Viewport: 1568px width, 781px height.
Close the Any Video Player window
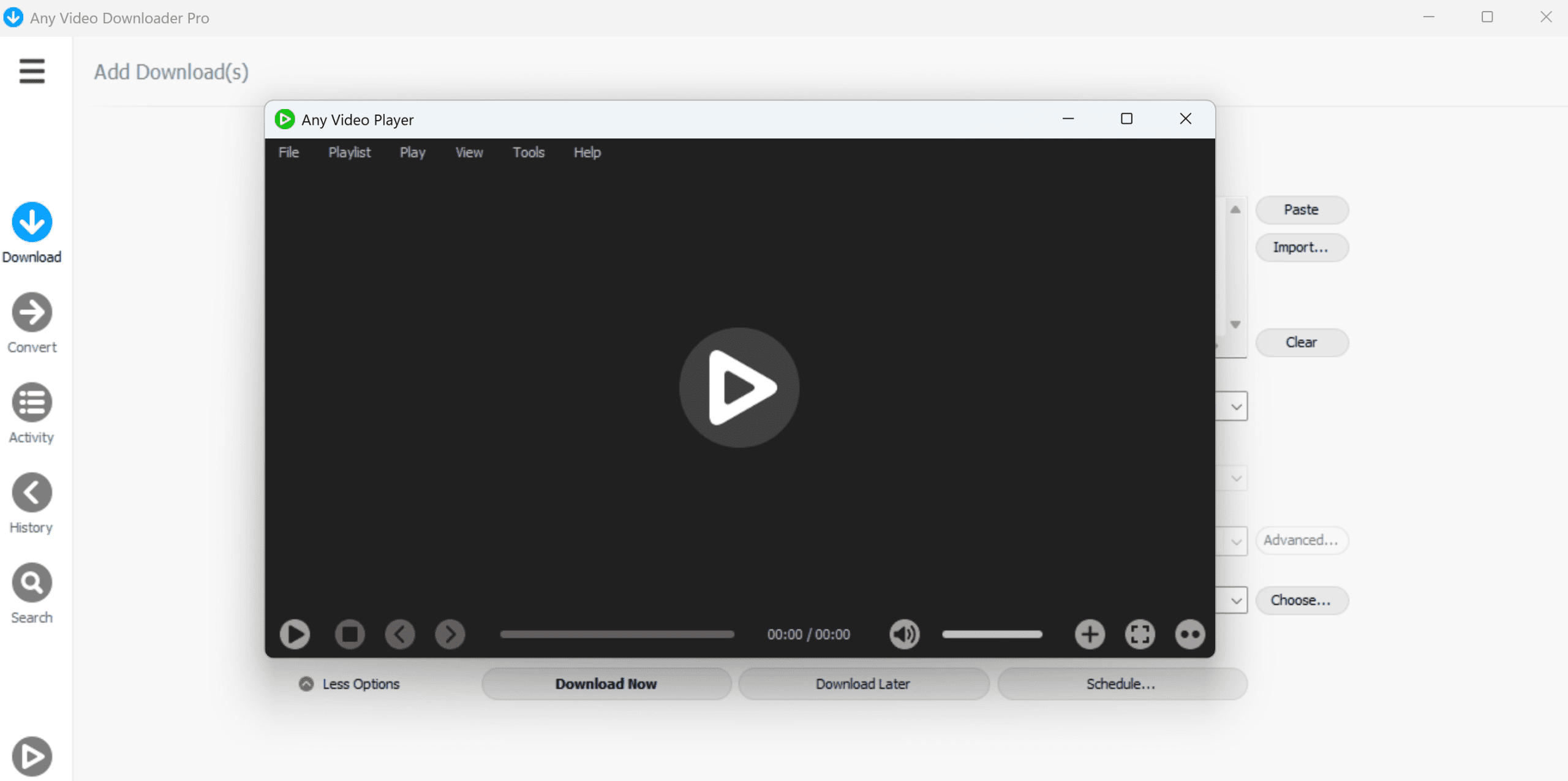1186,119
